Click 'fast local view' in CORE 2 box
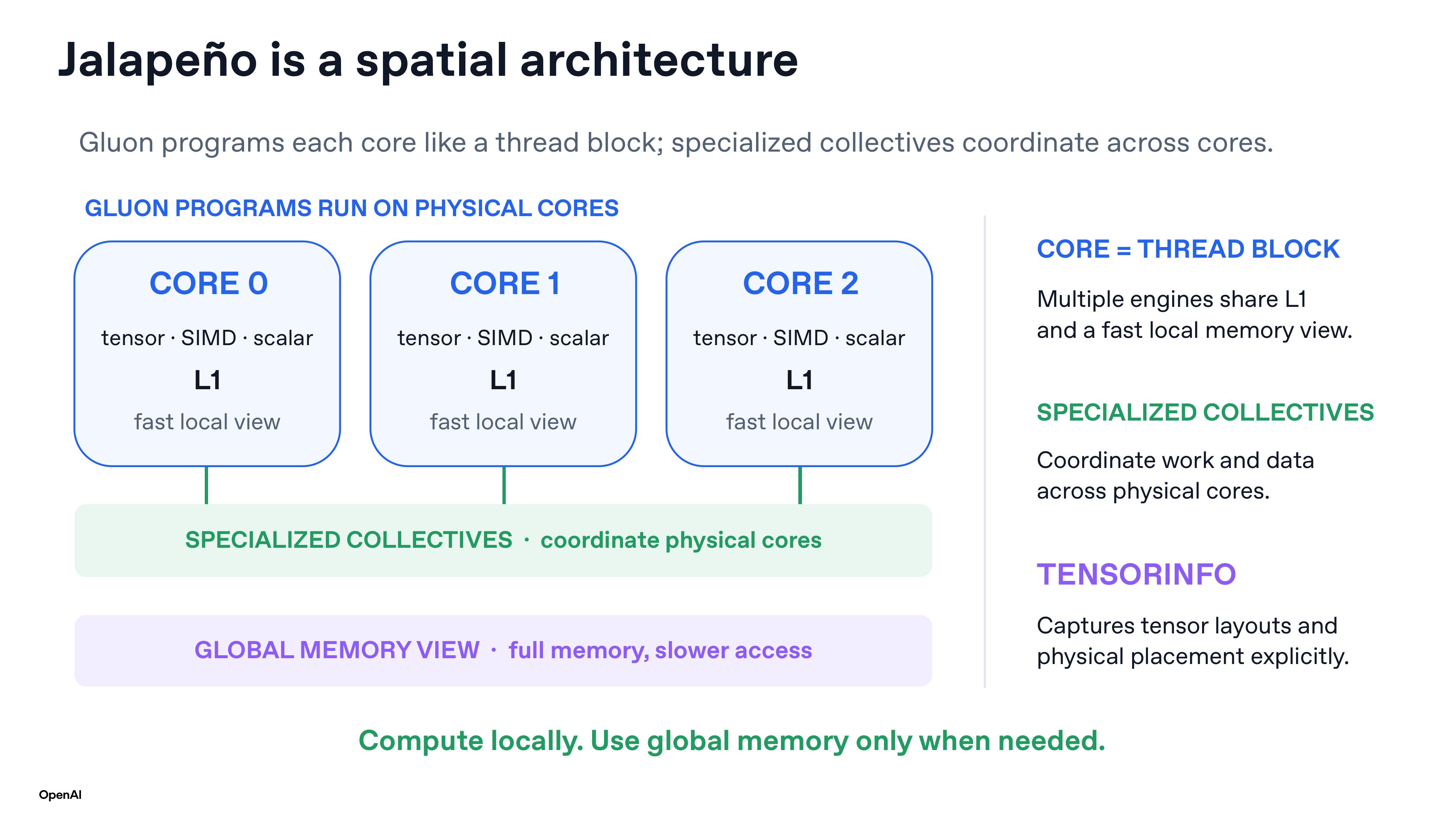The width and height of the screenshot is (1456, 820). [799, 422]
